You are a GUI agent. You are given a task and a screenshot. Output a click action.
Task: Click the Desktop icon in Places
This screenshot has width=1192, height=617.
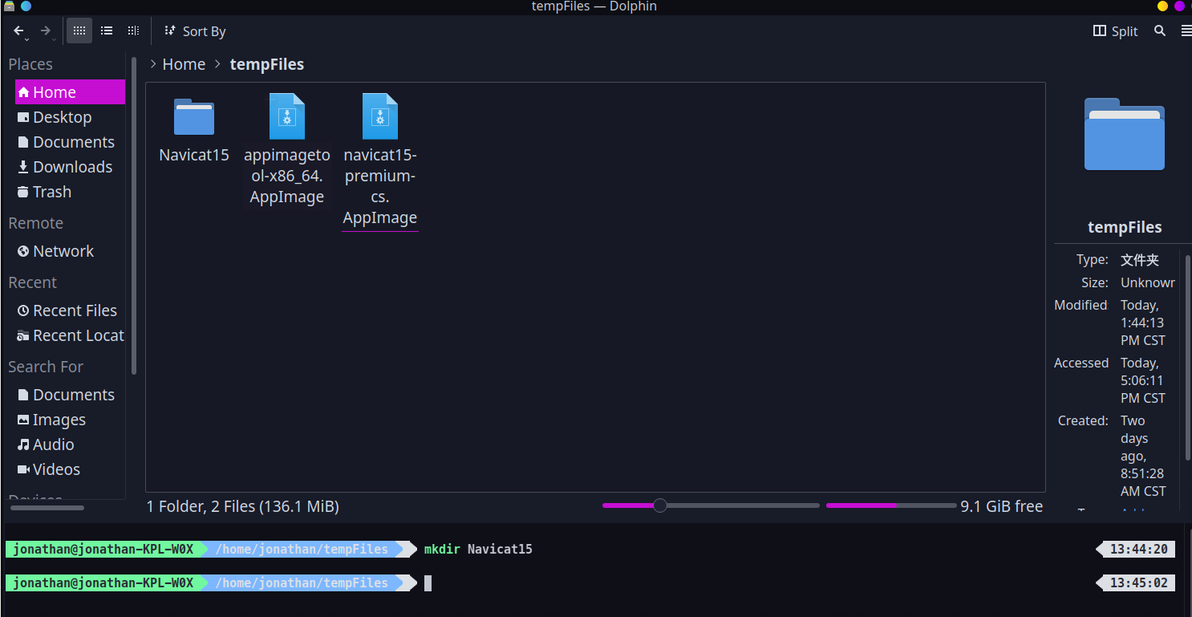click(x=24, y=117)
